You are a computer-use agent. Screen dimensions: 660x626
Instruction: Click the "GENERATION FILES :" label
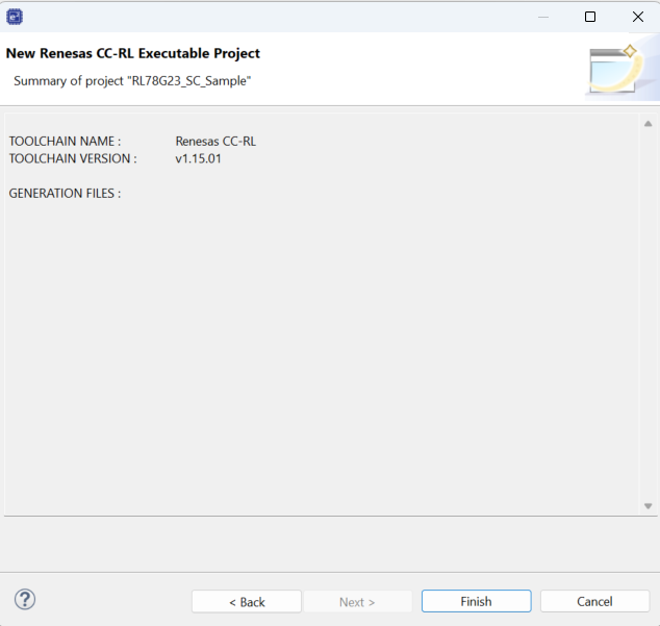click(65, 193)
